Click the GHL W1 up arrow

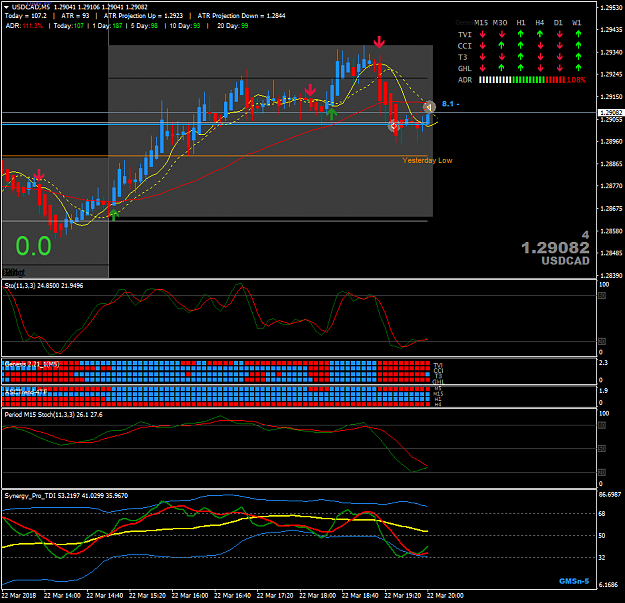tap(578, 68)
